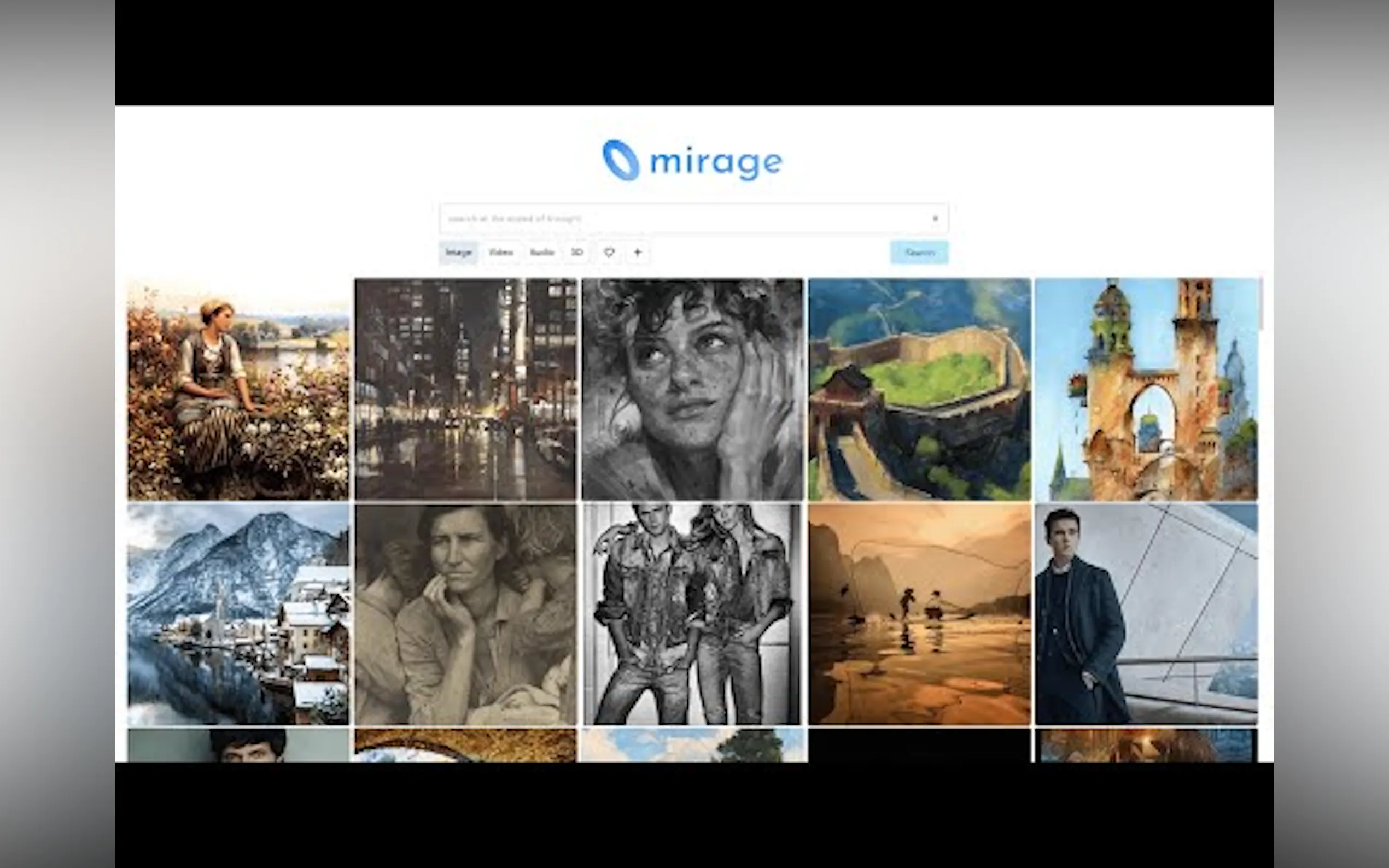Click the plus icon beside the heart
The height and width of the screenshot is (868, 1389).
coord(638,252)
